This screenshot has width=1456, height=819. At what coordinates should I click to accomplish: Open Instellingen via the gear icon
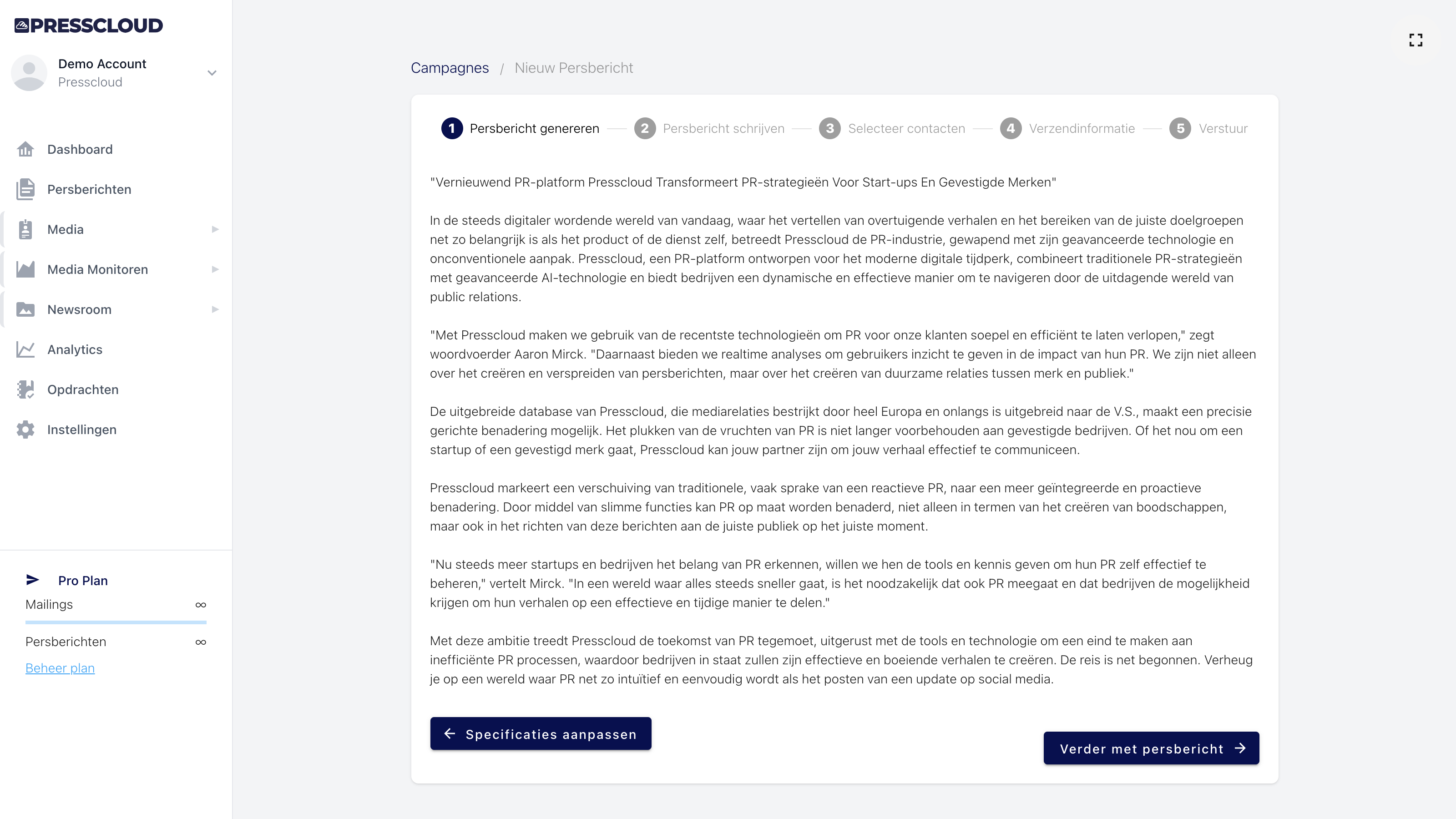25,430
